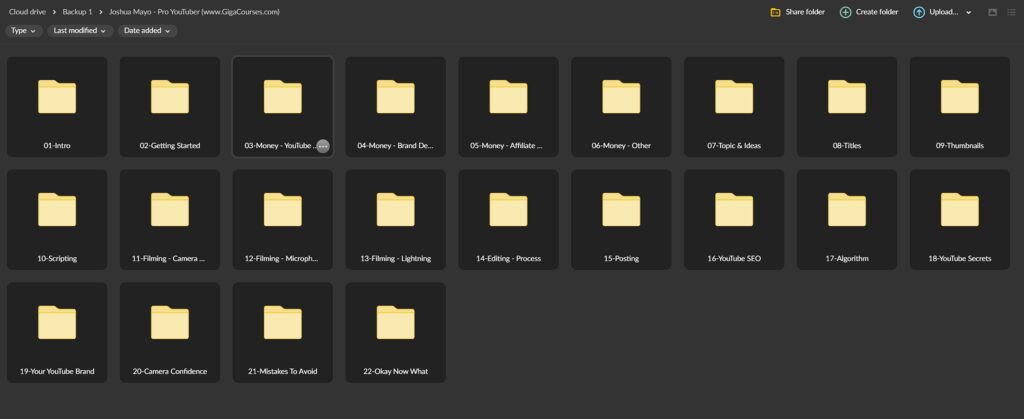Open the 22-Okay Now What folder
The image size is (1024, 419).
click(395, 332)
